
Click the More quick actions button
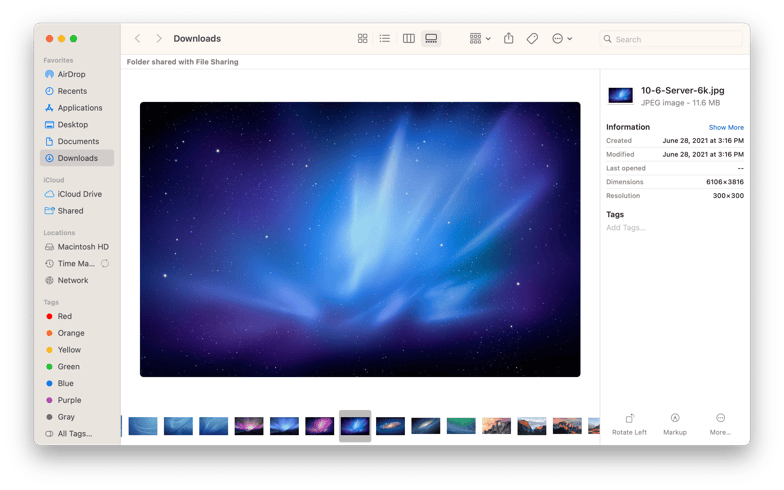coord(720,424)
